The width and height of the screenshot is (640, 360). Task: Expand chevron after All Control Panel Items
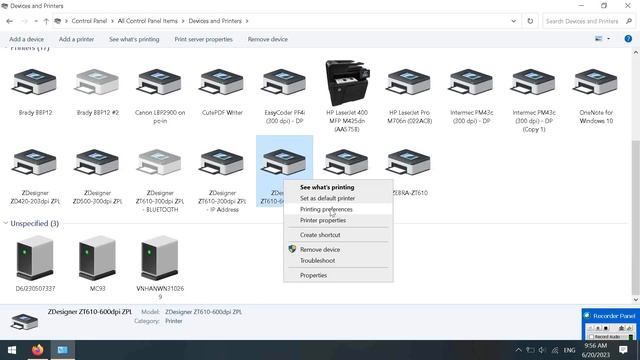click(x=183, y=21)
